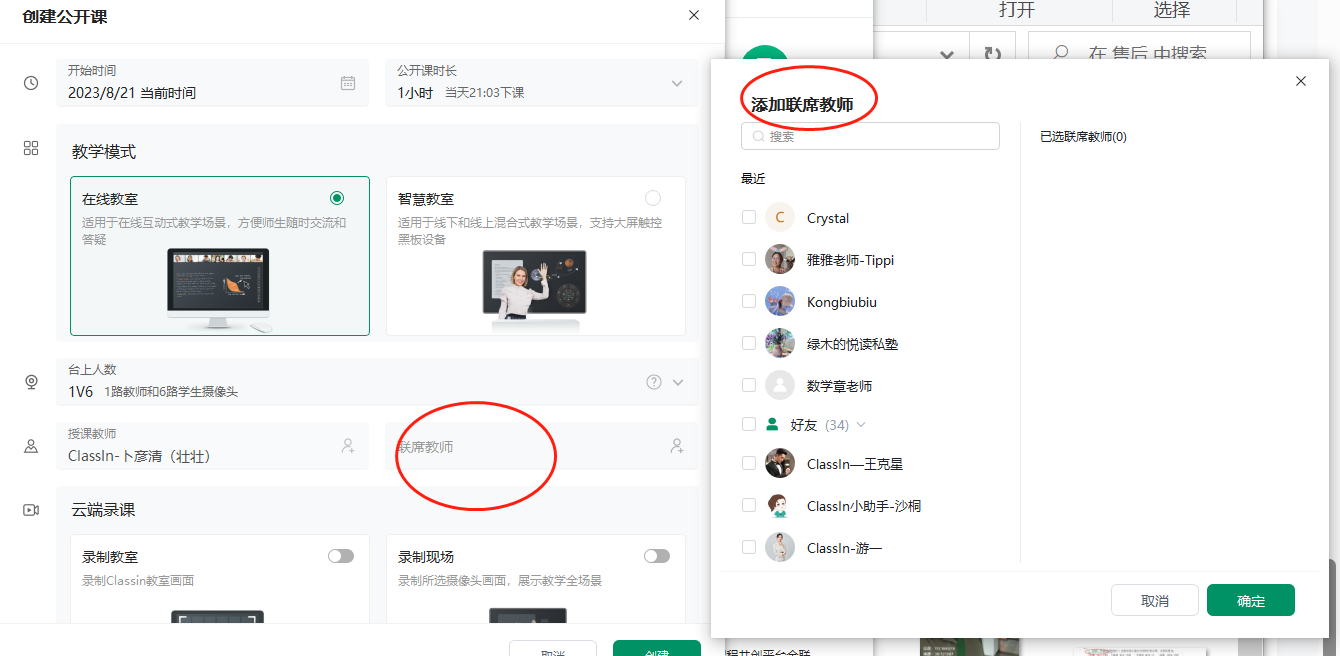Click Crystal's avatar icon
Screen dimensions: 1340x656
tap(780, 218)
